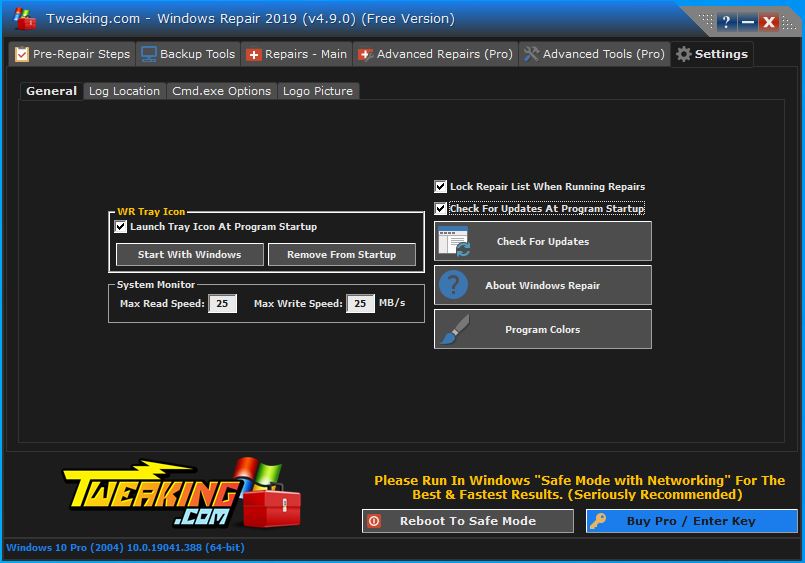
Task: Open Cmd.exe Options sub-tab
Action: pos(221,91)
